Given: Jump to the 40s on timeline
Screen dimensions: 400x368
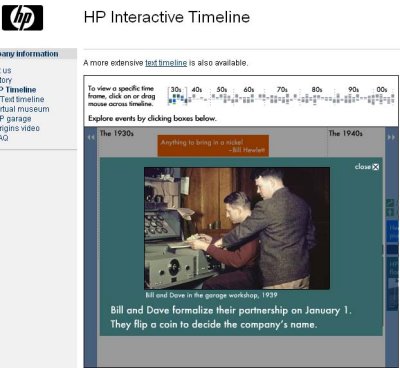Looking at the screenshot, I should (197, 90).
